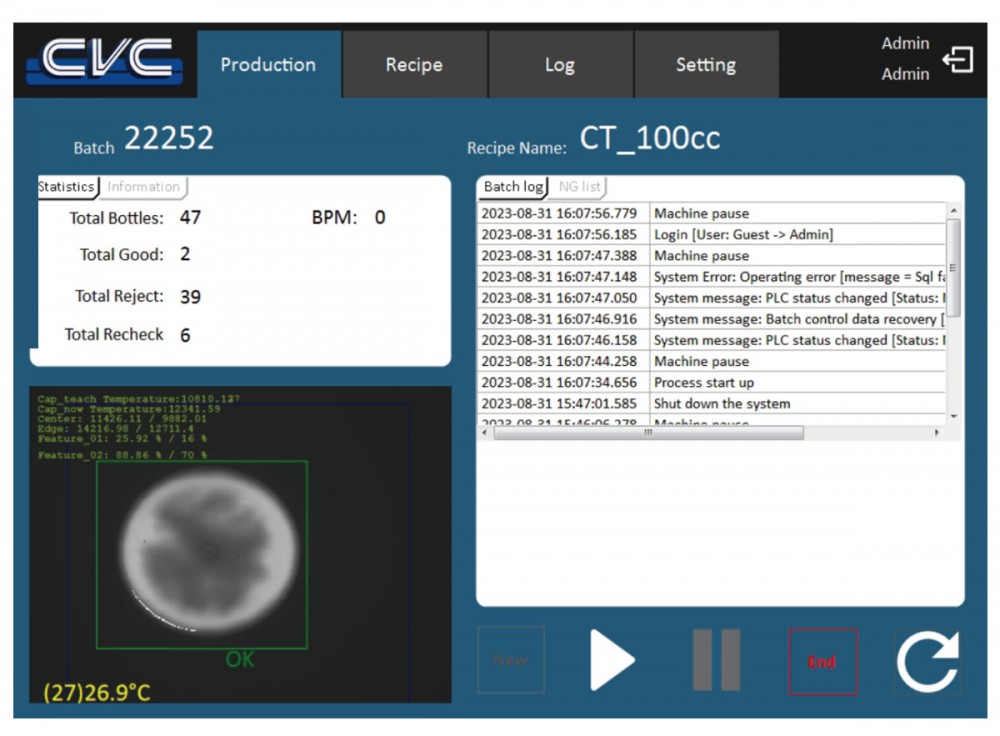Show the NG list tab

tap(580, 187)
